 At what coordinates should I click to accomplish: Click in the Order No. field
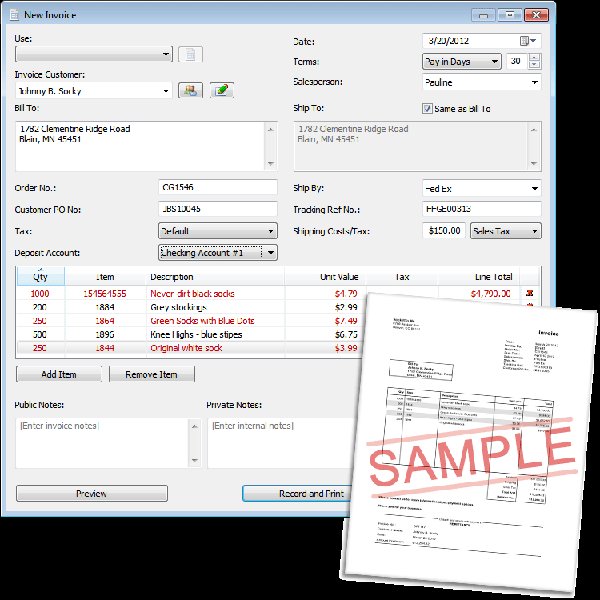pos(218,188)
